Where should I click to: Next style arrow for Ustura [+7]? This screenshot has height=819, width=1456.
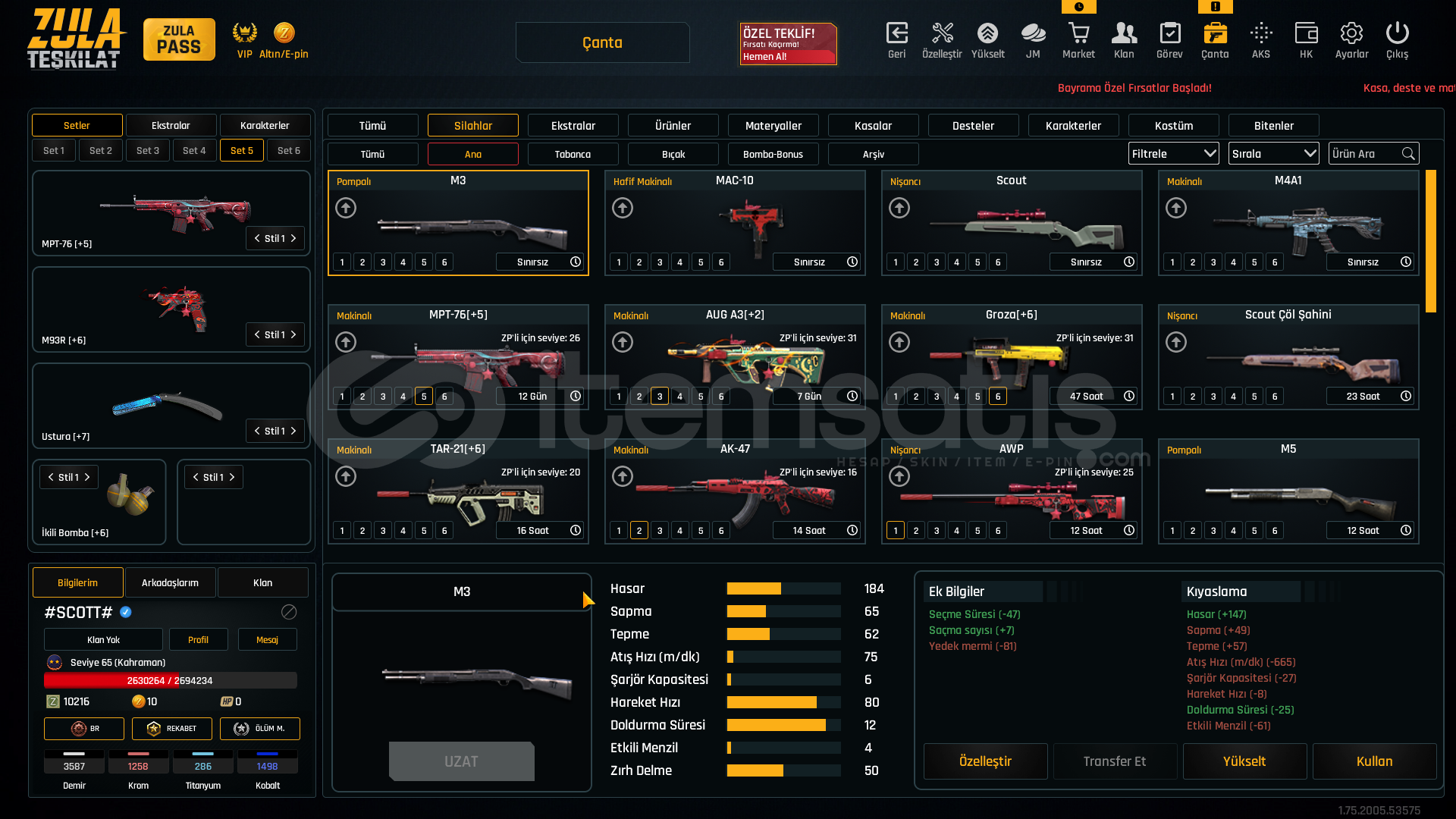click(293, 431)
